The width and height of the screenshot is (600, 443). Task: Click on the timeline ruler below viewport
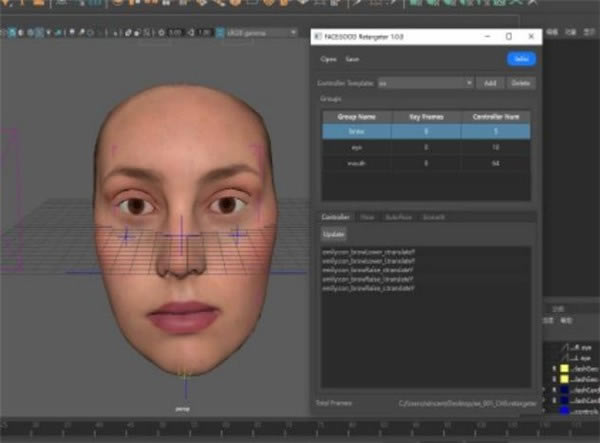coord(300,429)
